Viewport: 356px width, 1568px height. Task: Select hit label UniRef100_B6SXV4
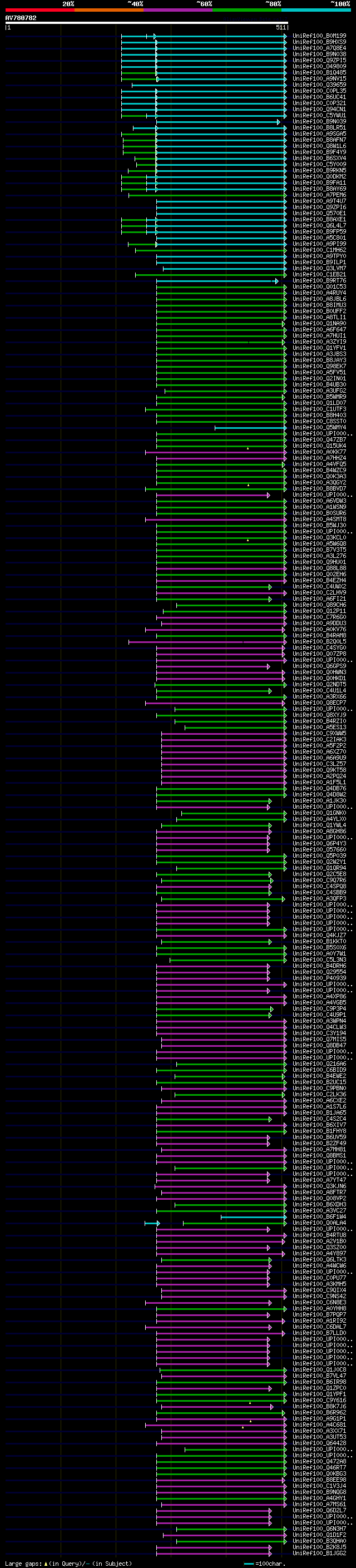click(319, 159)
